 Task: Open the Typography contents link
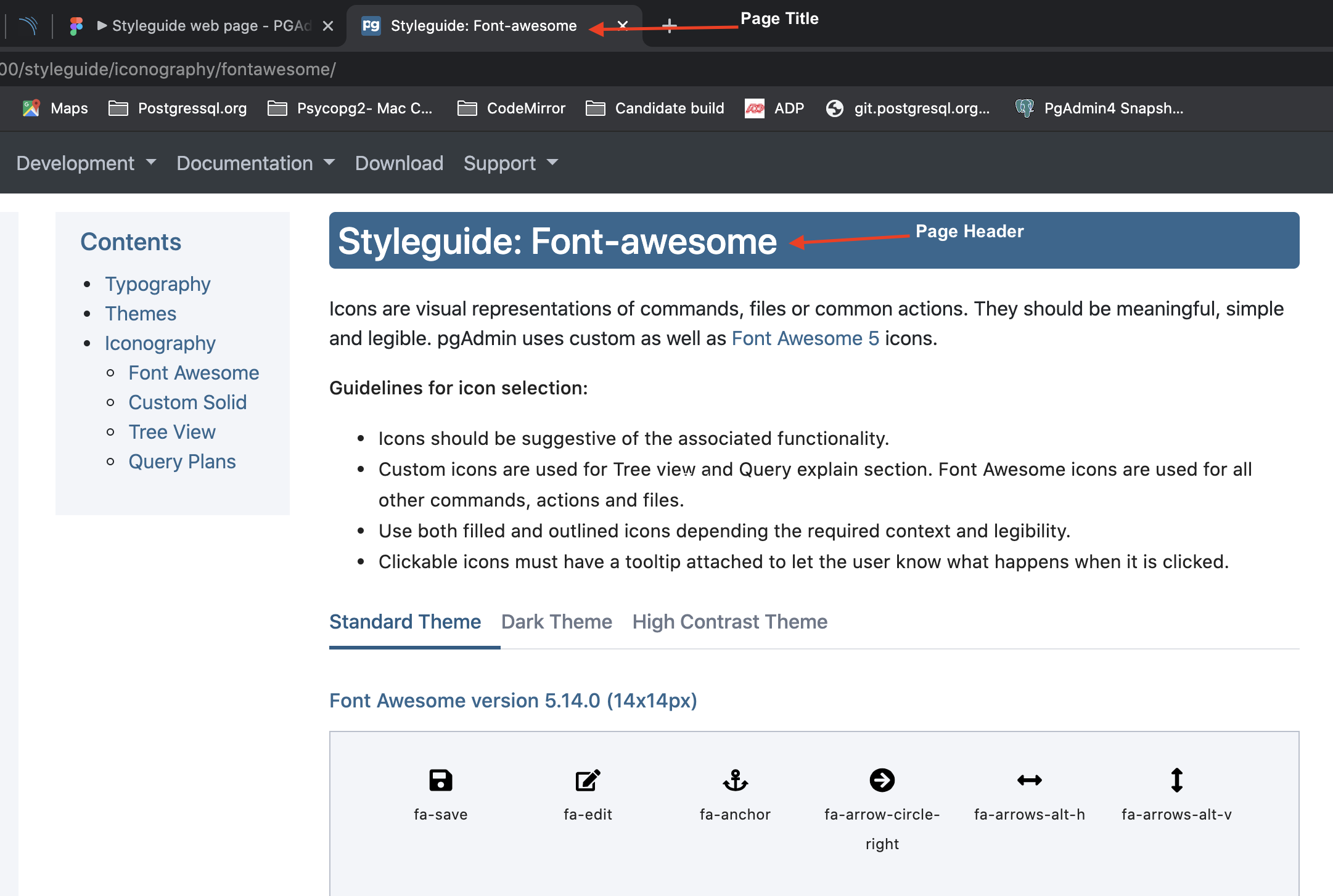(158, 284)
